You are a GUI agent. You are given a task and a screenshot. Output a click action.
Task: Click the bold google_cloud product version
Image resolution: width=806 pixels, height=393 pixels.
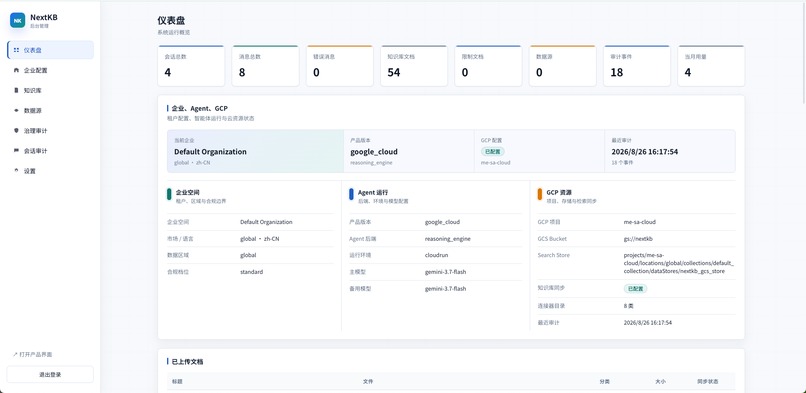click(x=374, y=152)
